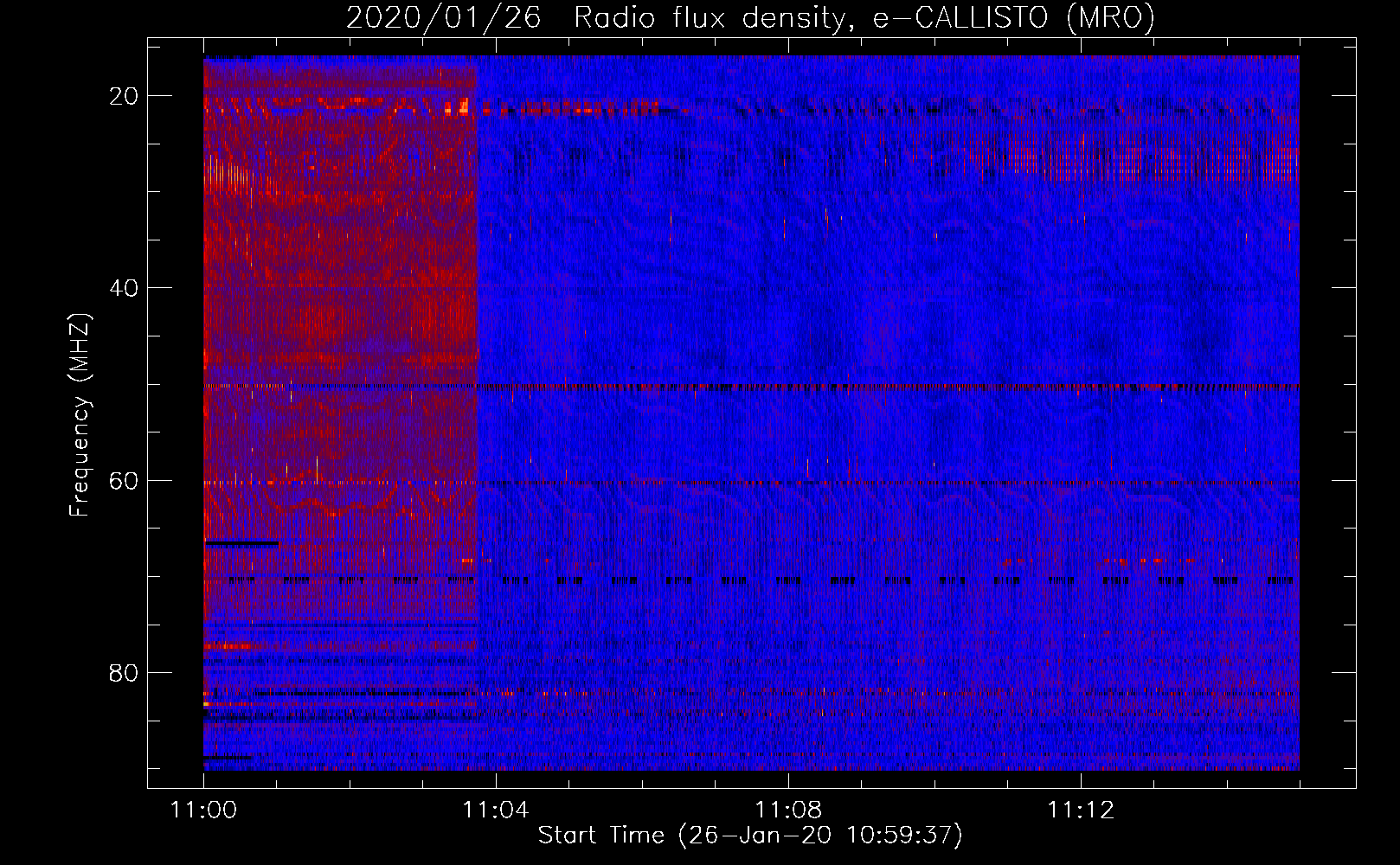Click the 80 frequency tick label
This screenshot has height=865, width=1400.
pyautogui.click(x=124, y=672)
